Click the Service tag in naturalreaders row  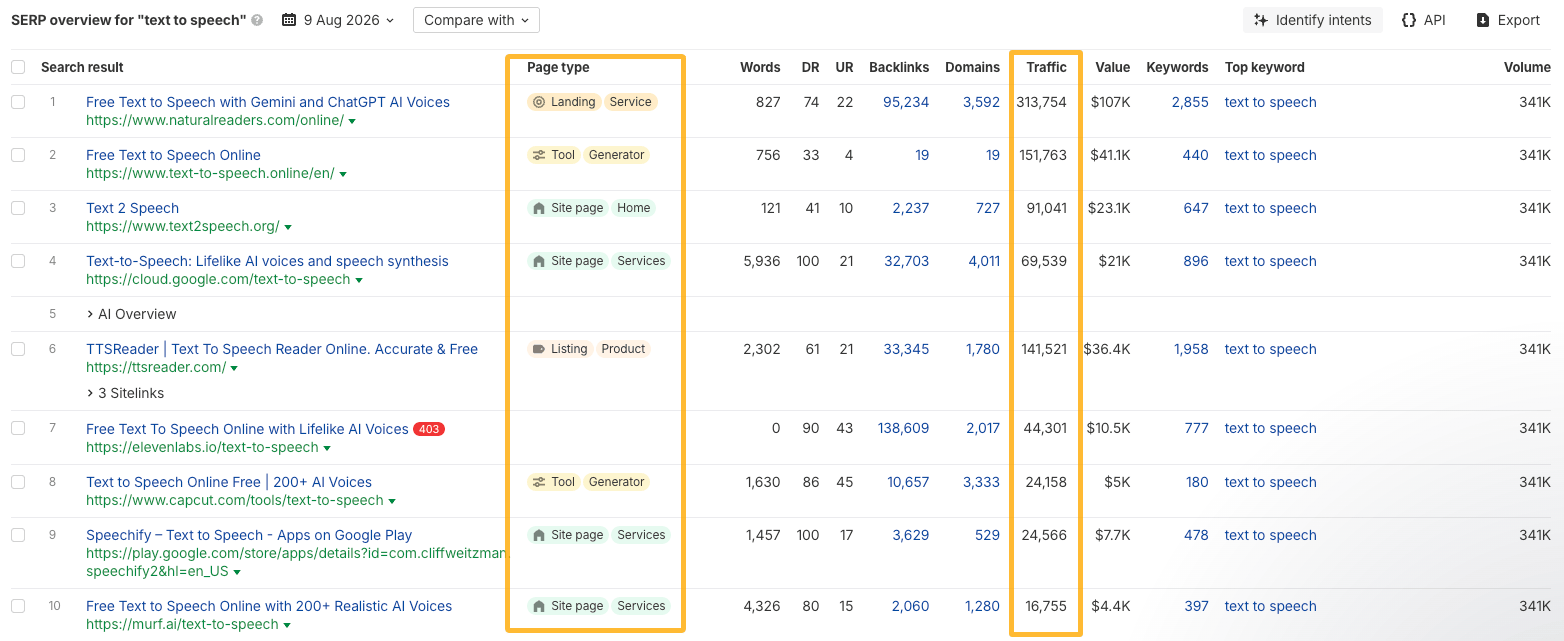[630, 102]
